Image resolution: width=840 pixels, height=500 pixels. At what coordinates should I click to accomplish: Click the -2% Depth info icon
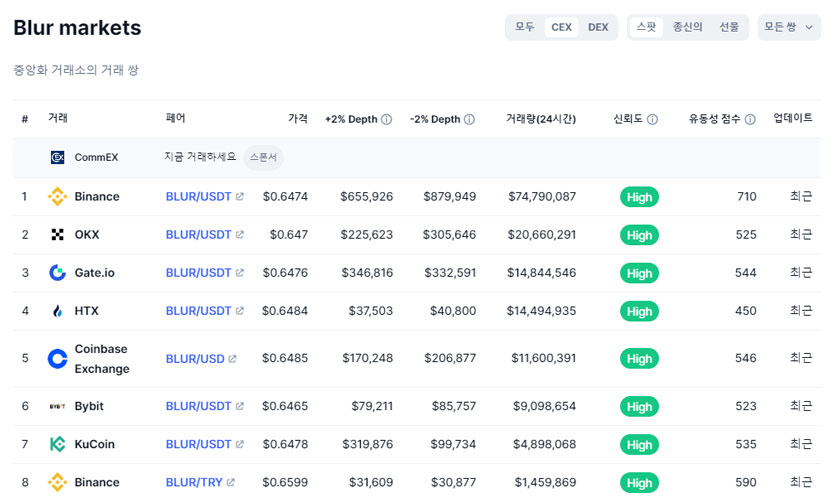[x=469, y=119]
